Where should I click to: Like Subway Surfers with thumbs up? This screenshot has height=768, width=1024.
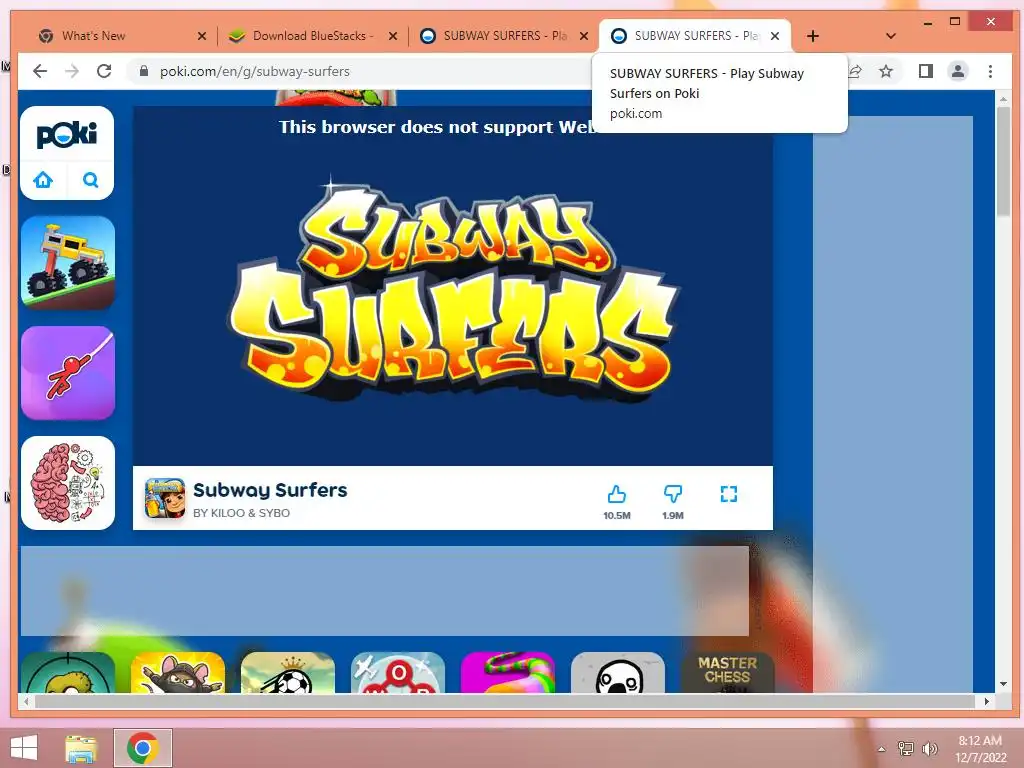[616, 494]
